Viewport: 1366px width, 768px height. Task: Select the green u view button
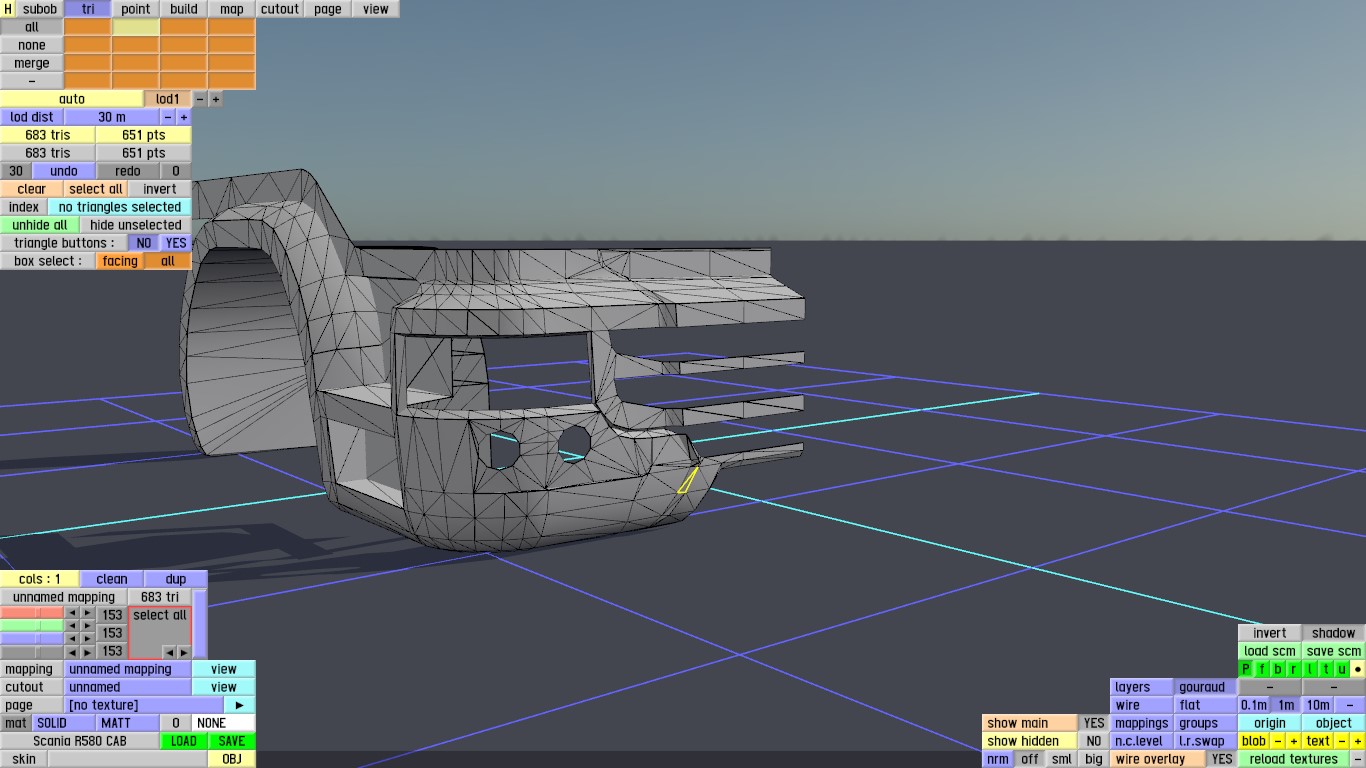pyautogui.click(x=1342, y=669)
